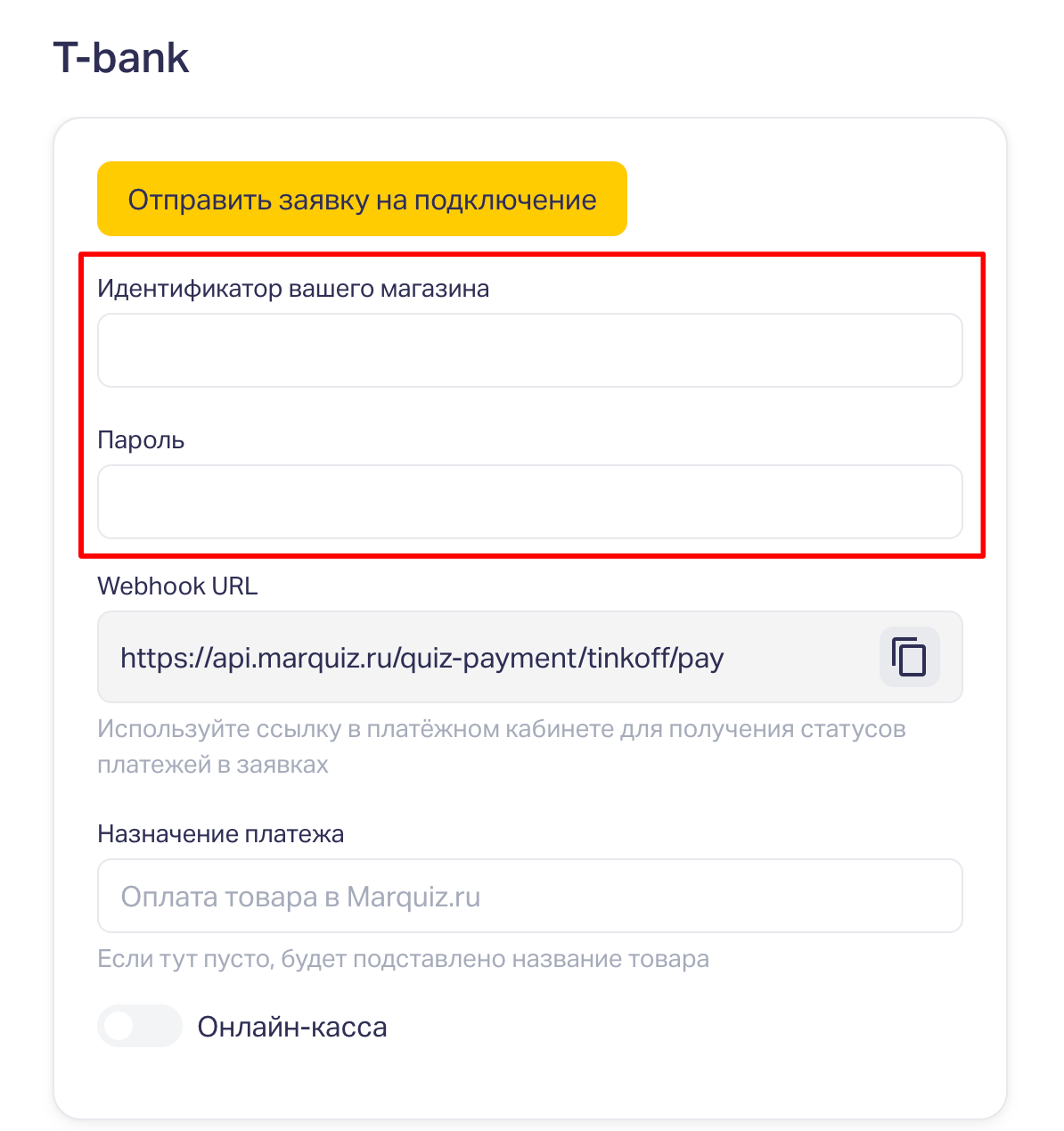Copy the Webhook URL to clipboard

pos(909,658)
